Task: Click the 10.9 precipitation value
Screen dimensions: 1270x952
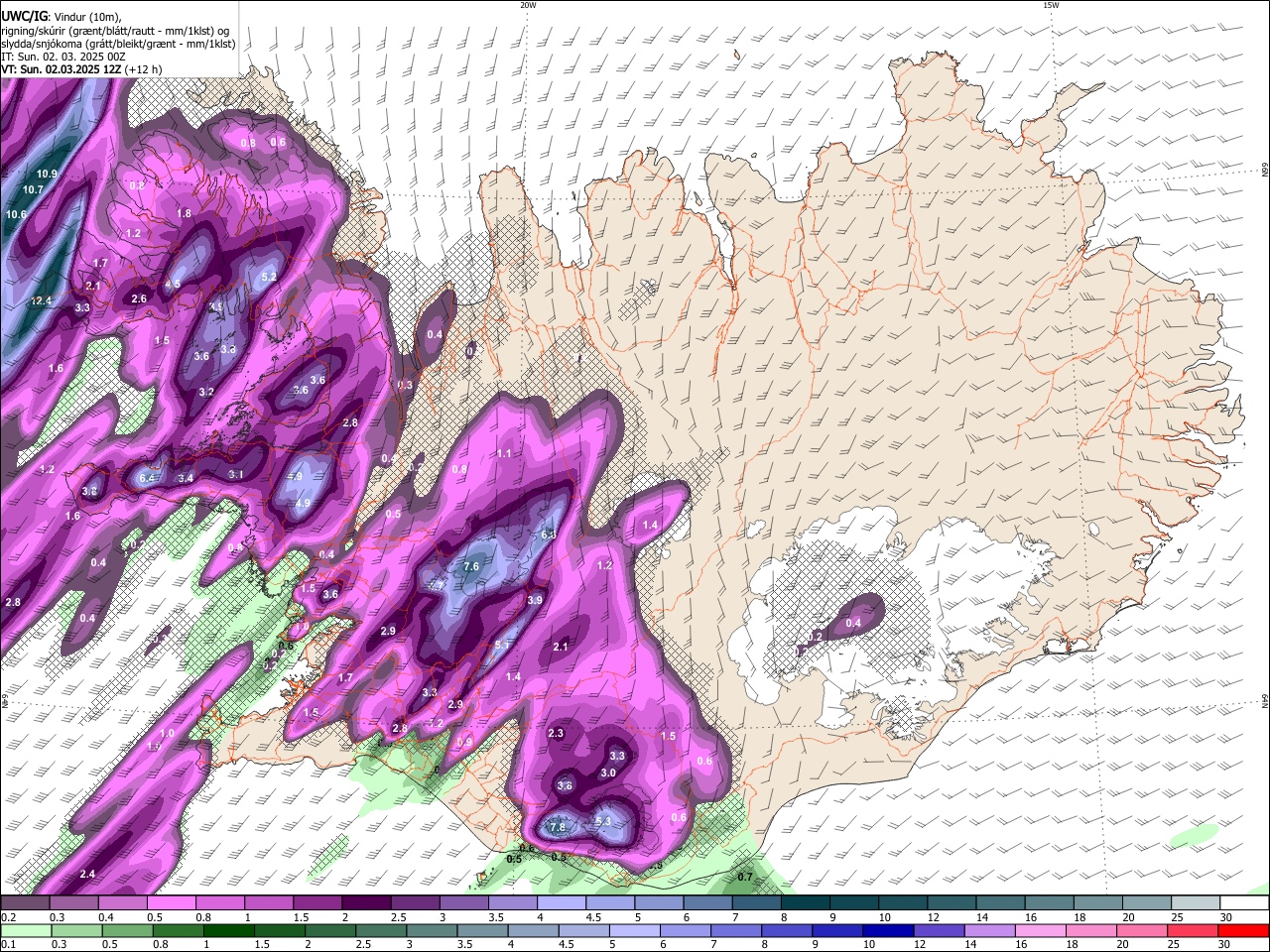Action: 47,174
